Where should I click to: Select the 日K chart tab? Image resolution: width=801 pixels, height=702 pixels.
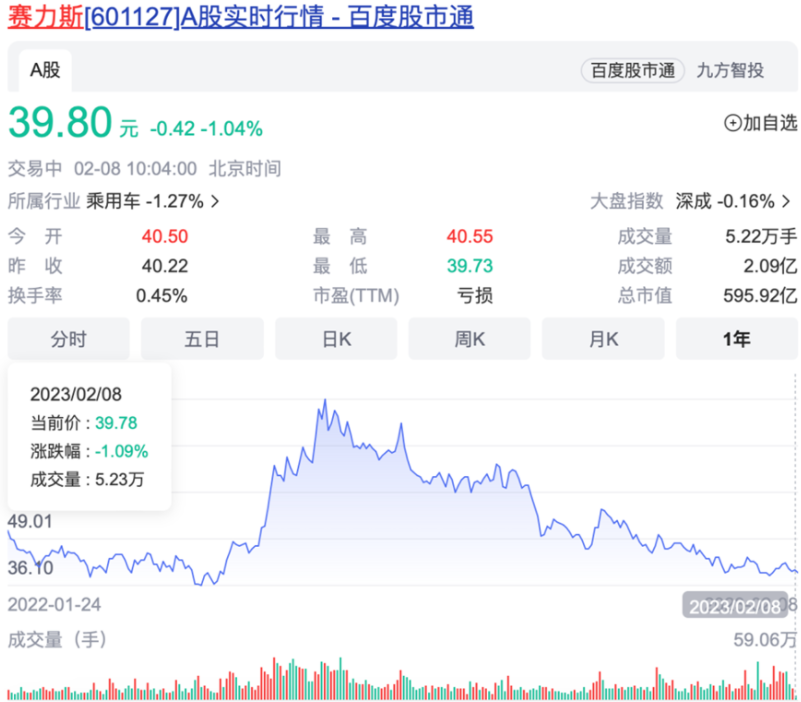(336, 339)
